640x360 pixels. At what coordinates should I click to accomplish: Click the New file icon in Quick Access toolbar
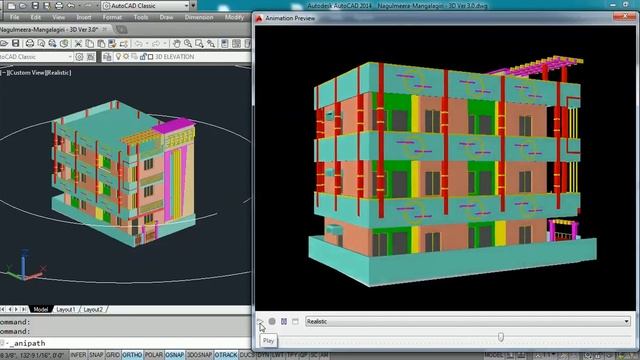(x=11, y=6)
